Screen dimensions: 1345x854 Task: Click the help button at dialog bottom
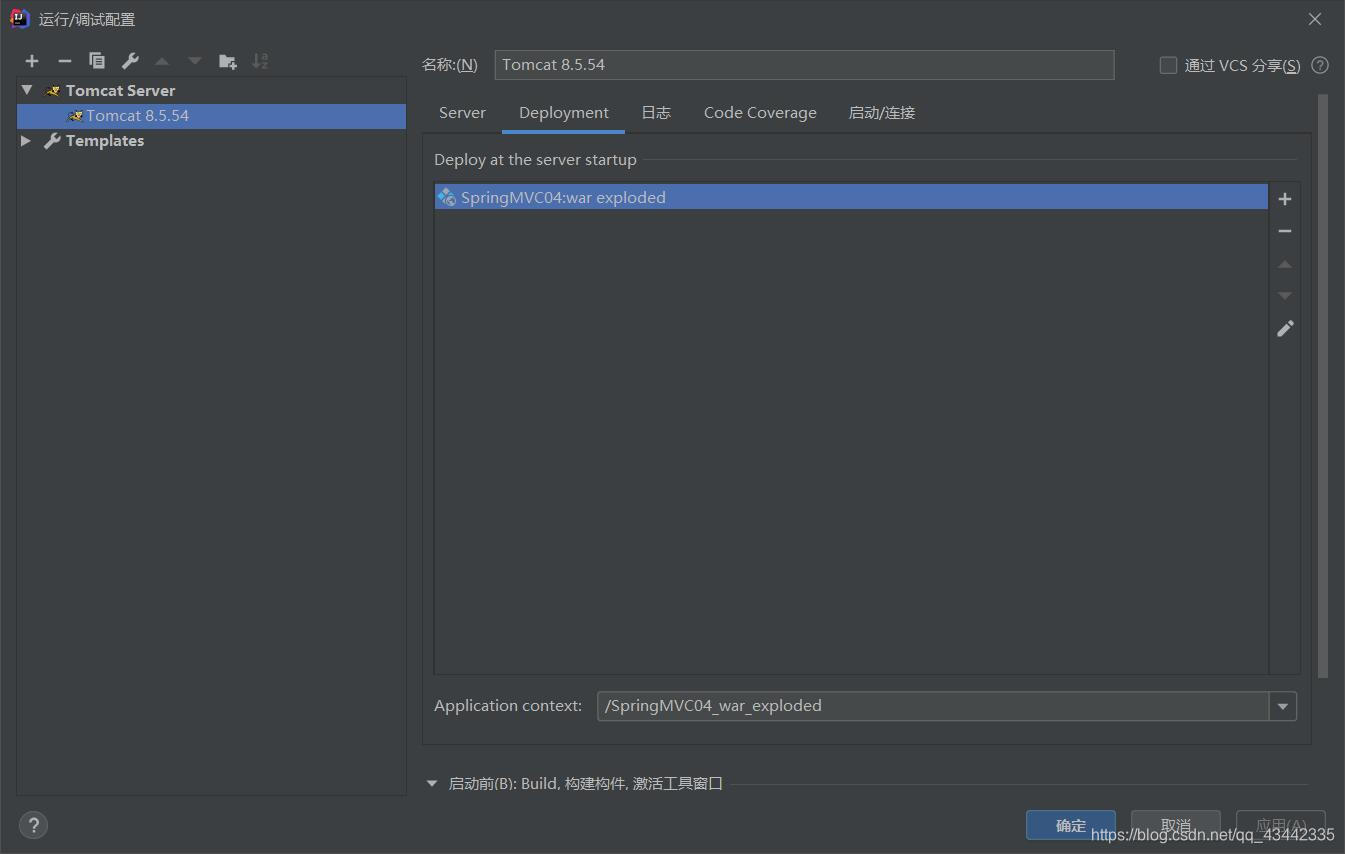33,825
